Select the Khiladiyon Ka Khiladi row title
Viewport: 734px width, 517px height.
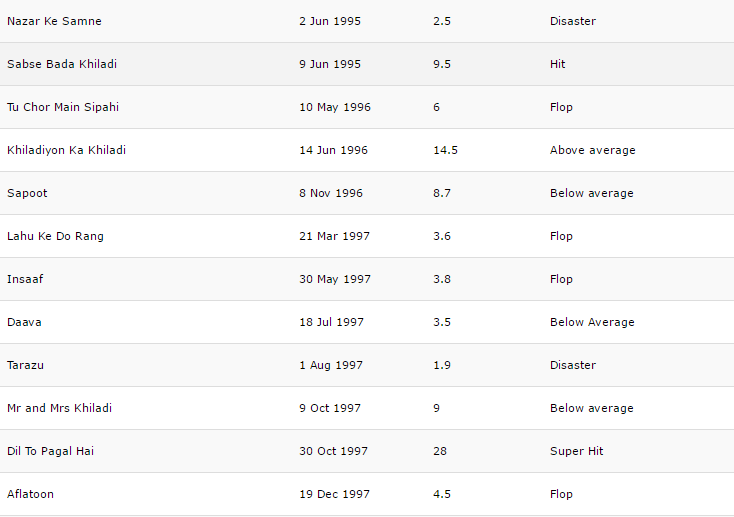(66, 150)
